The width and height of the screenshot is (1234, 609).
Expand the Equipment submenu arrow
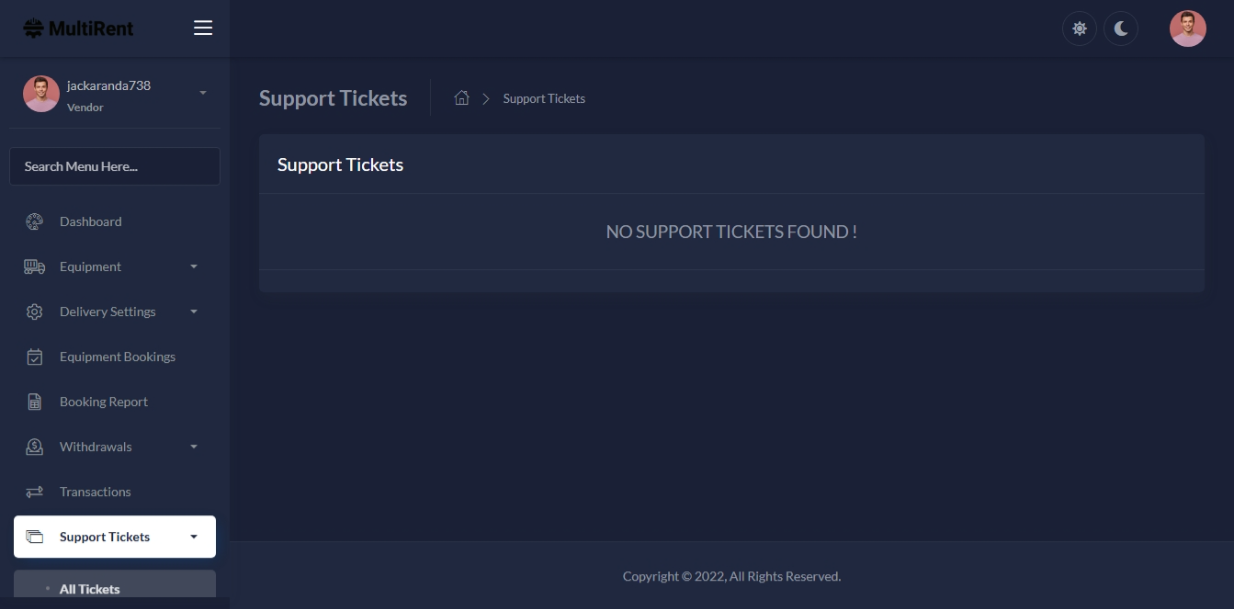[194, 267]
